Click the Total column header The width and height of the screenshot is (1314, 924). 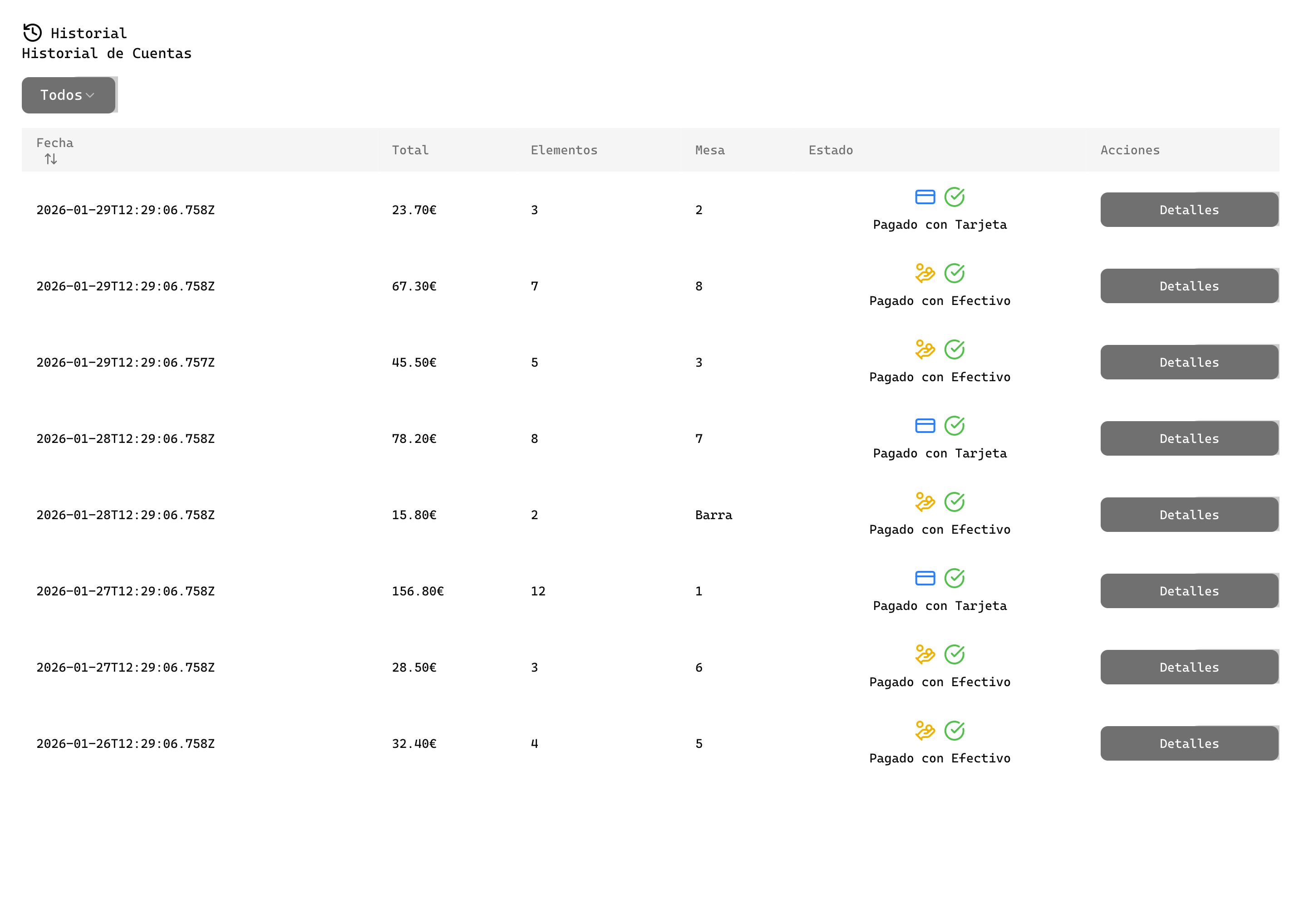[x=410, y=151]
